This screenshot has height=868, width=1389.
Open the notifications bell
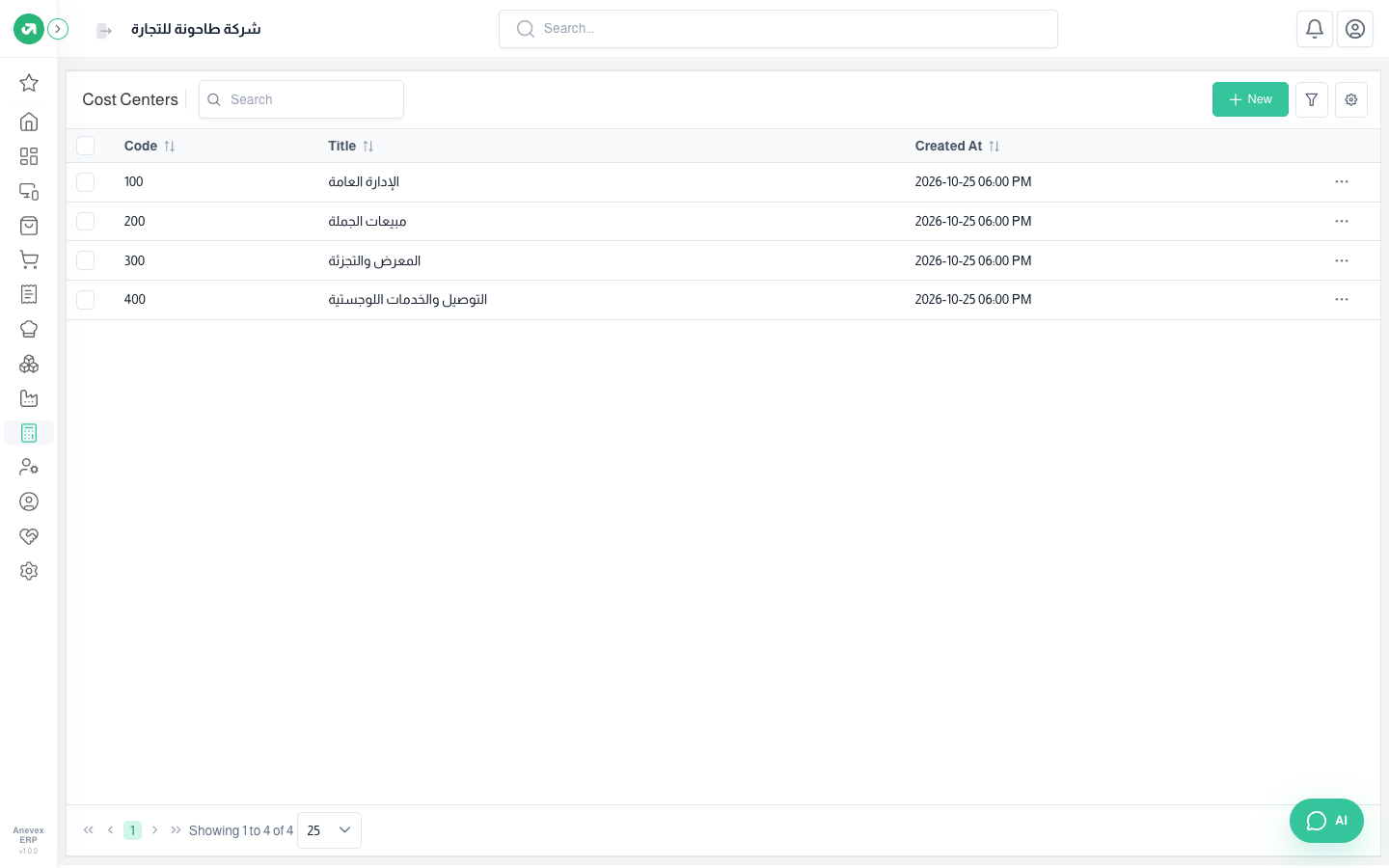[1315, 29]
